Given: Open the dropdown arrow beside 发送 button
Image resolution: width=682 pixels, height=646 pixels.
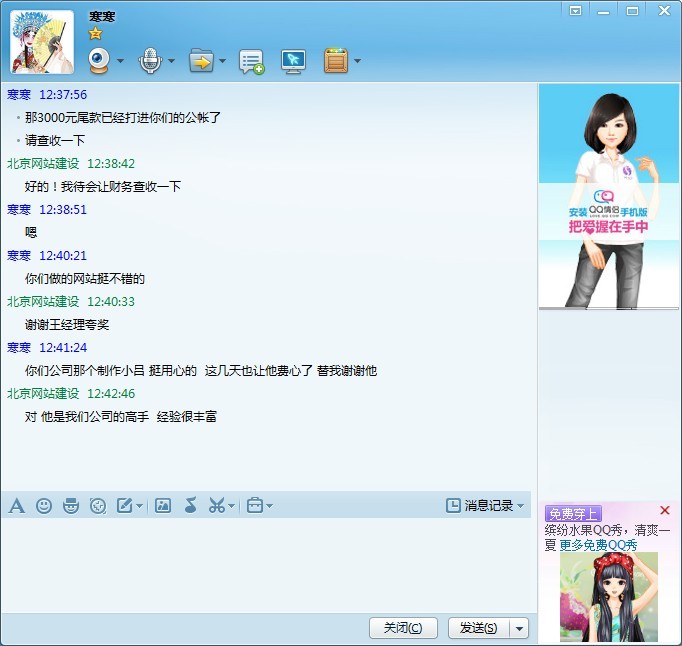Looking at the screenshot, I should [x=518, y=628].
